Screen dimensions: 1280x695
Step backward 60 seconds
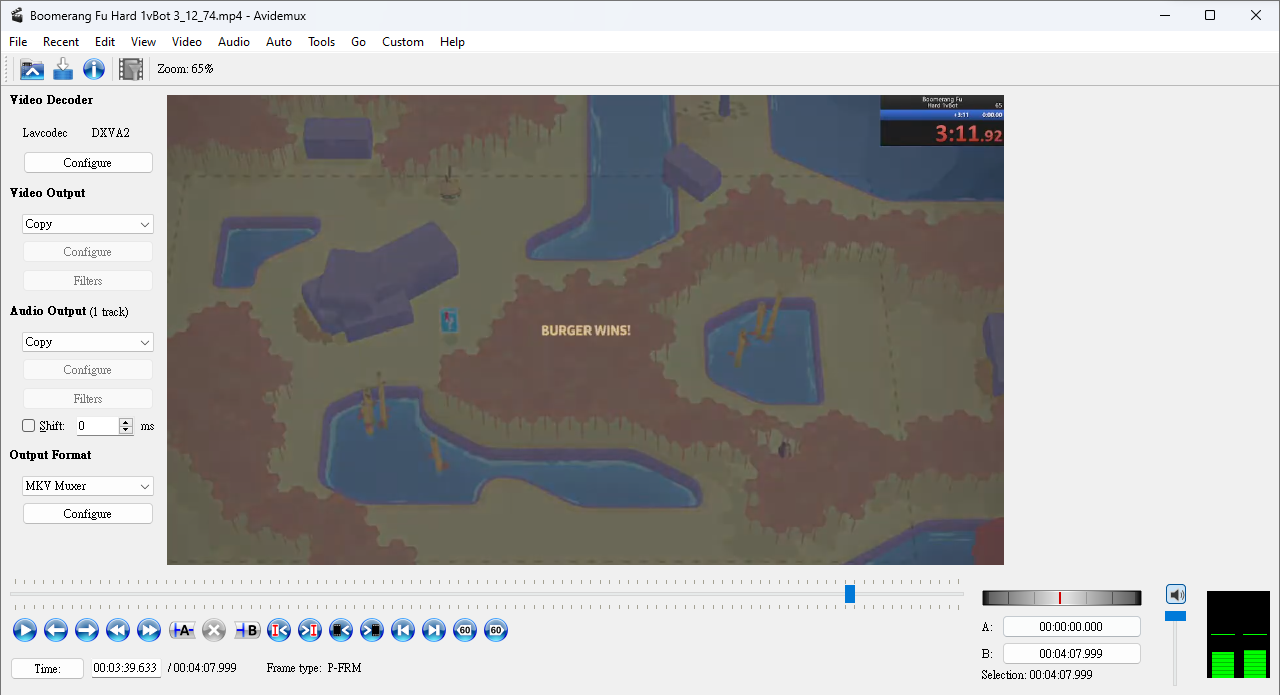[x=465, y=630]
